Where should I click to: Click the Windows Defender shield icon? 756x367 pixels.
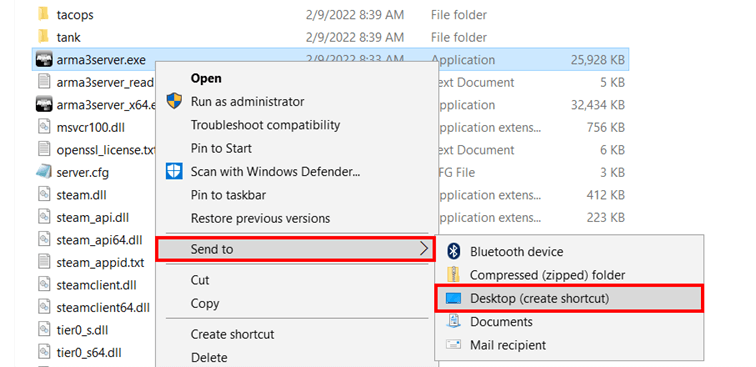174,171
